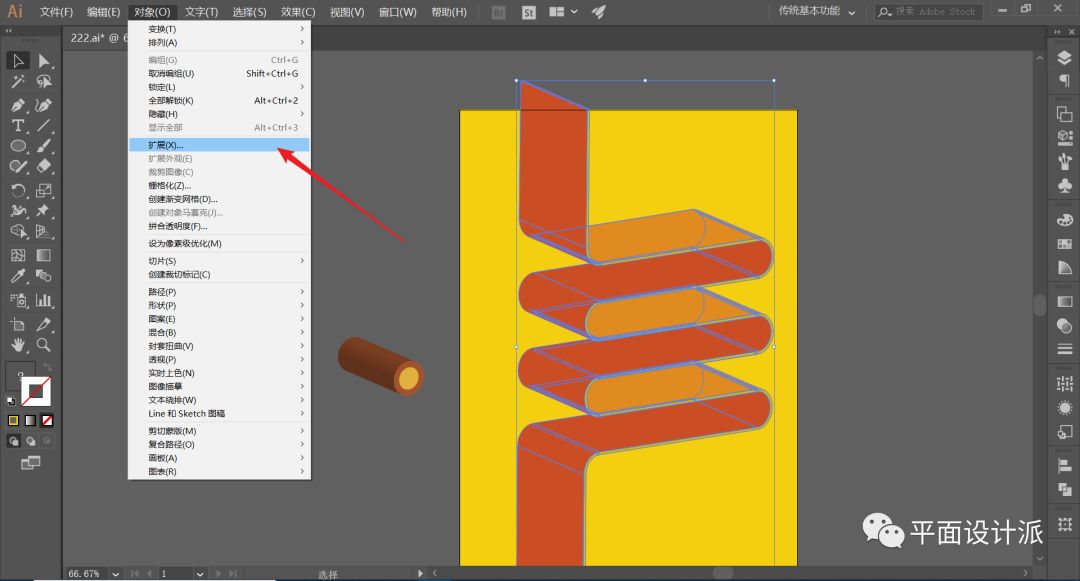This screenshot has width=1080, height=581.
Task: Click the Adobe Stock search field
Action: point(934,12)
